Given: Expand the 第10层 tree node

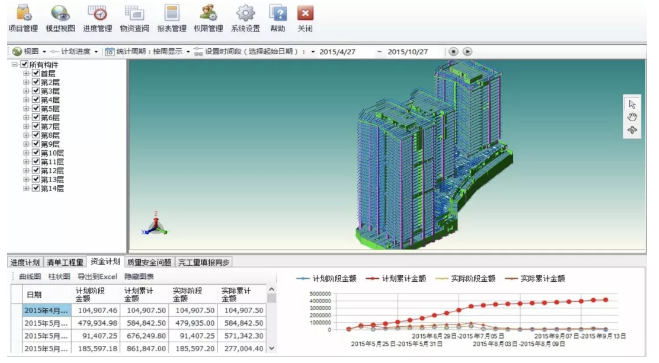Looking at the screenshot, I should coord(26,153).
